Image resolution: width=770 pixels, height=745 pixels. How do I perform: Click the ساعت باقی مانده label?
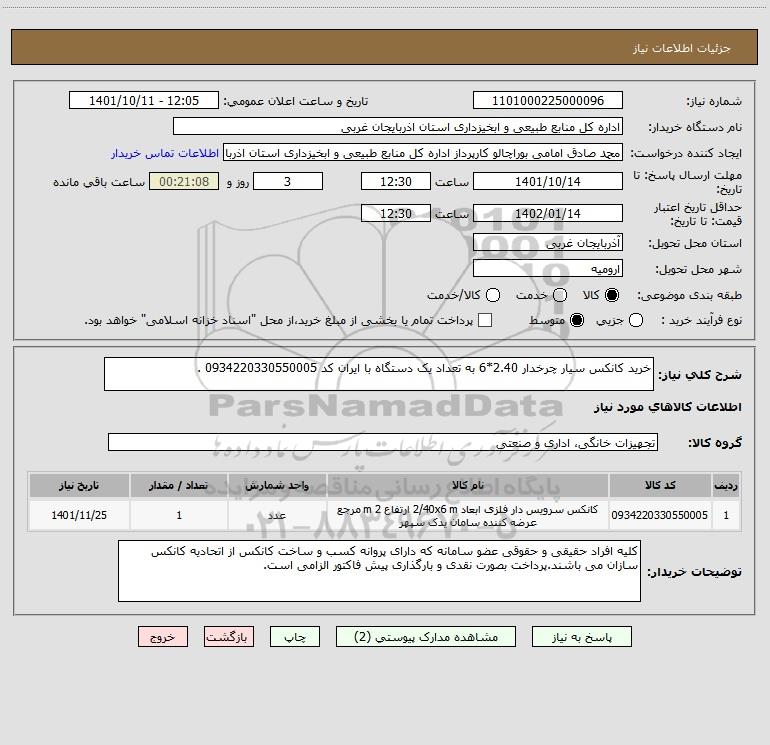[x=99, y=182]
